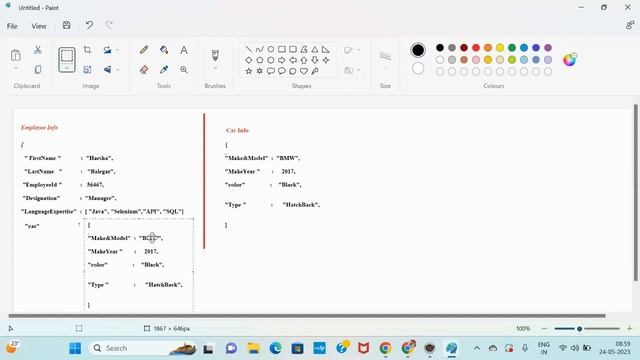Click the taskbar Search box
This screenshot has height=360, width=640.
coord(143,348)
